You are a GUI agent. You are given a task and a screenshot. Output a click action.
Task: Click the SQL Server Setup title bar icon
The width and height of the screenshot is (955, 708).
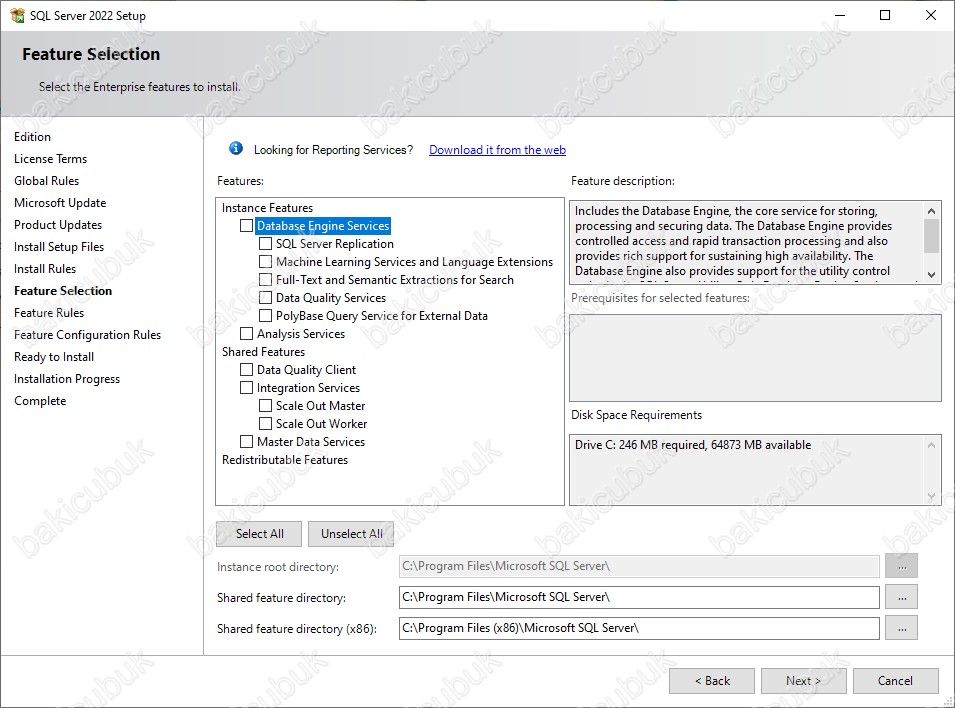click(17, 15)
